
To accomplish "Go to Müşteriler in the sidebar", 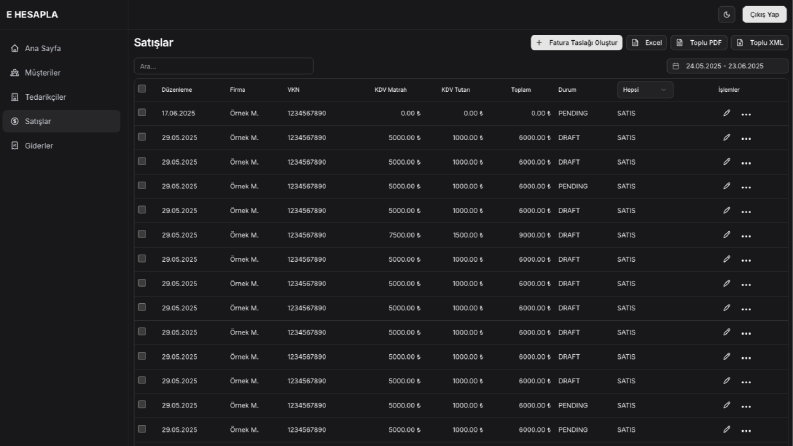I will [61, 73].
